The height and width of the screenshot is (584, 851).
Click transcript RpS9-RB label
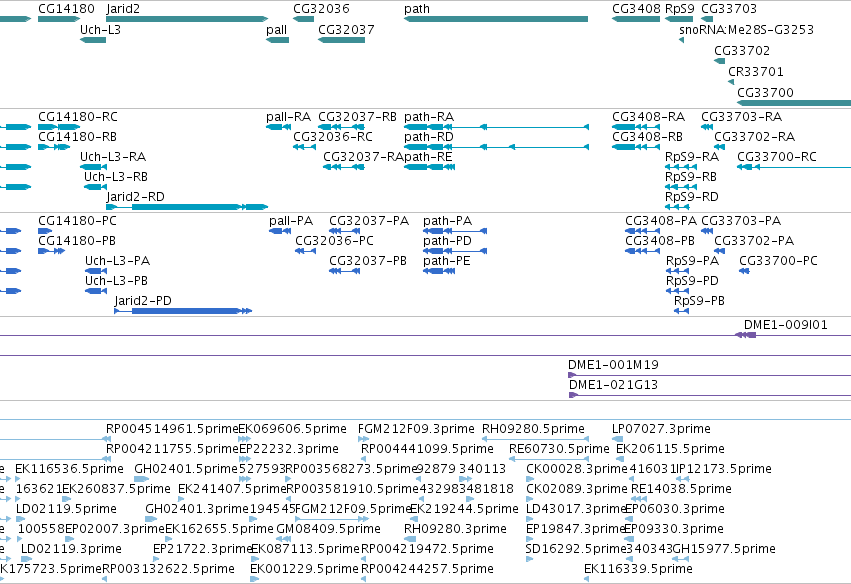pos(691,177)
